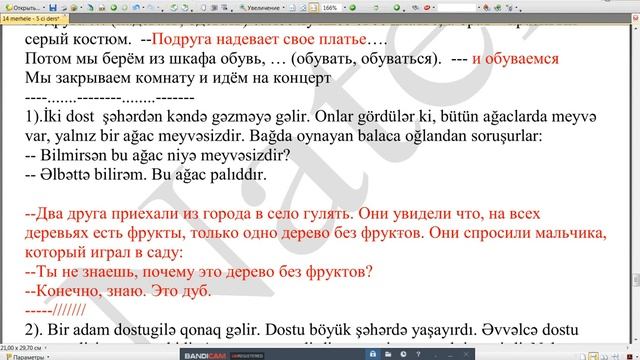Set actual size page view icon
Screen dimensions: 640x360
click(292, 8)
